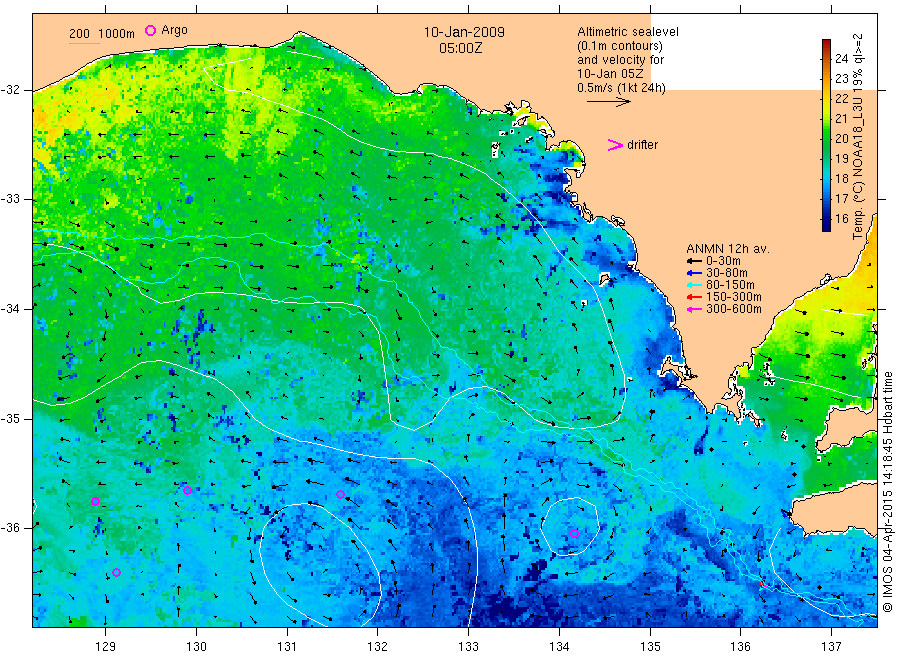Click the '0.5m/s (1kt 24h)' label

pos(621,88)
